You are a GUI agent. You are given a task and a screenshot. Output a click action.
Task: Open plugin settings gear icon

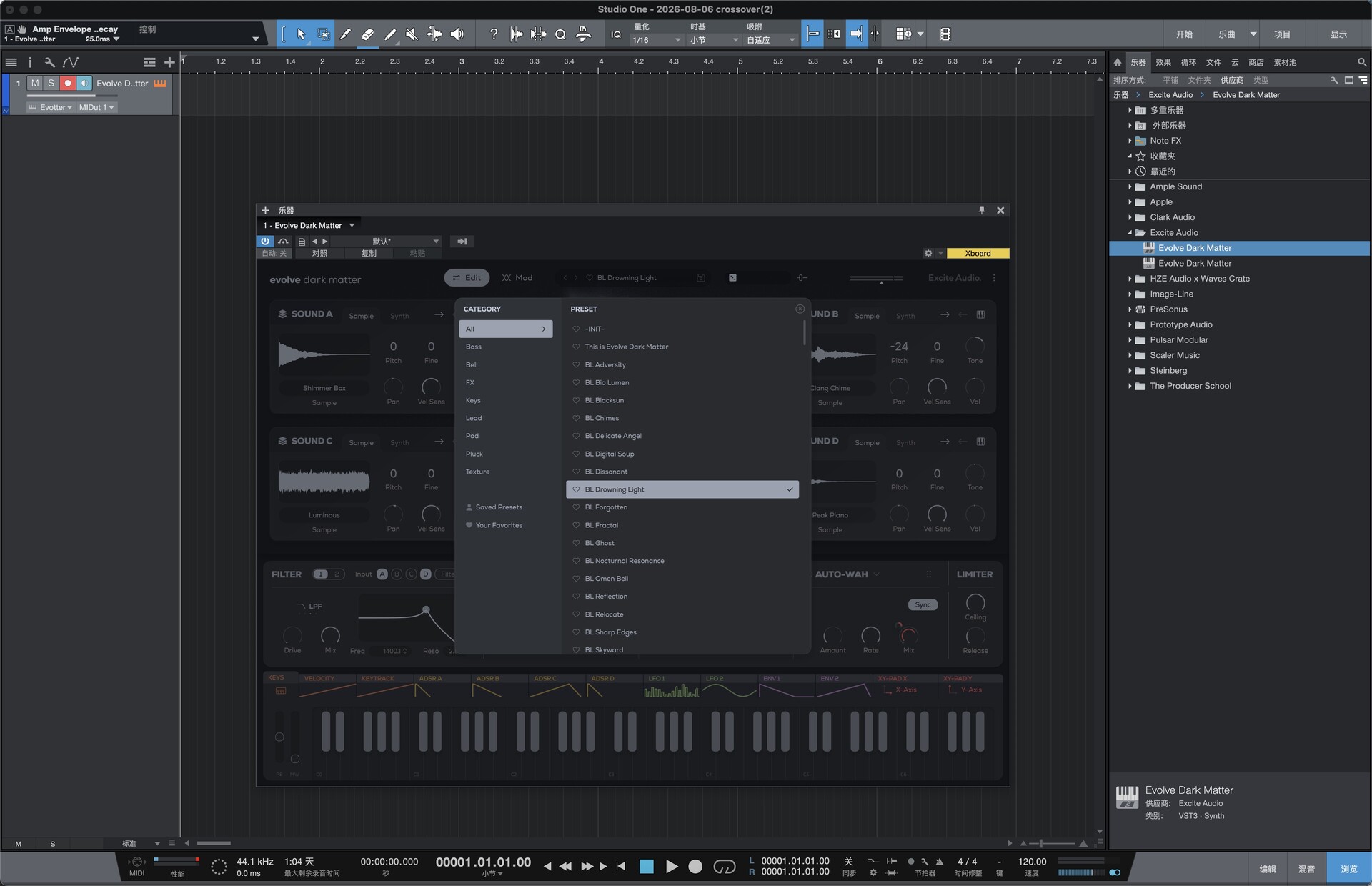pyautogui.click(x=928, y=253)
